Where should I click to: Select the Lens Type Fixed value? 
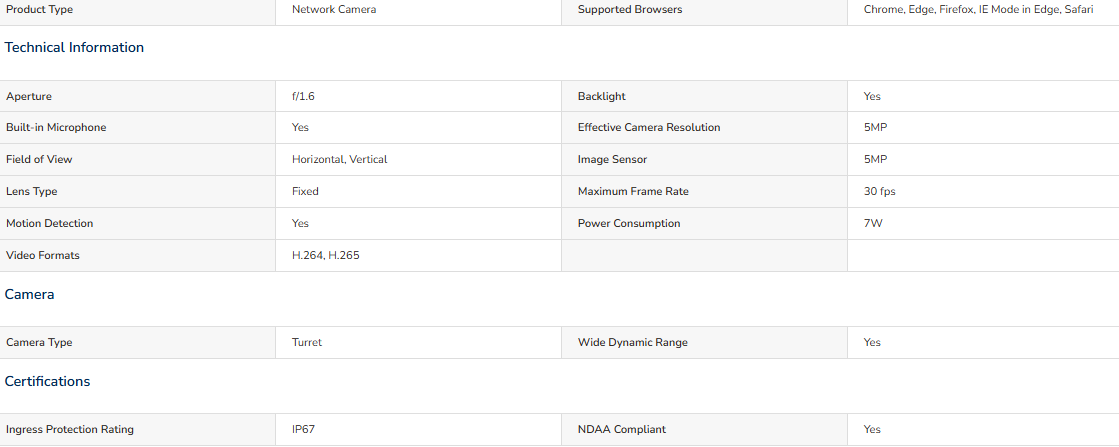[305, 191]
